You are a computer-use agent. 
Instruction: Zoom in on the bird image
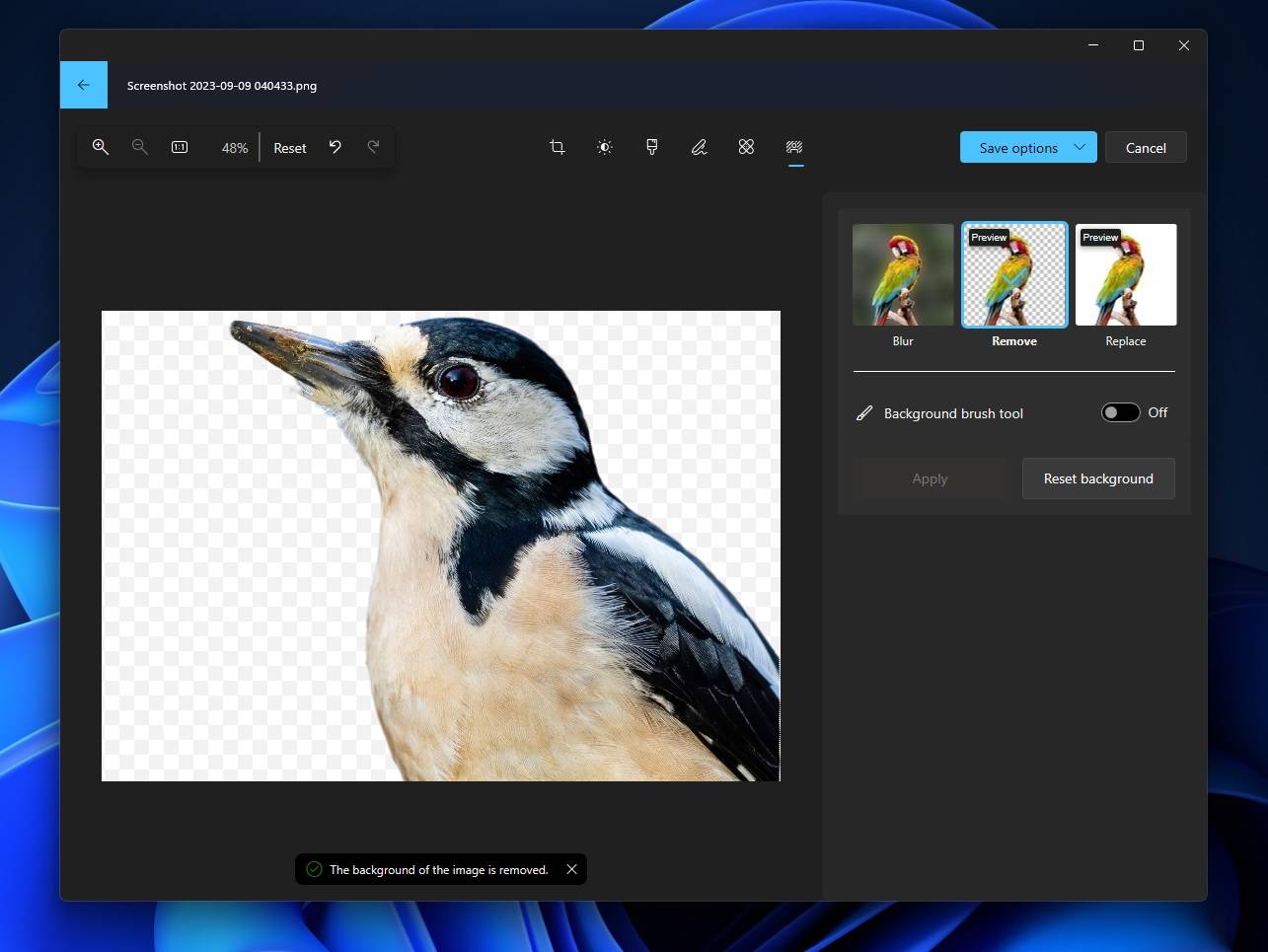tap(100, 146)
